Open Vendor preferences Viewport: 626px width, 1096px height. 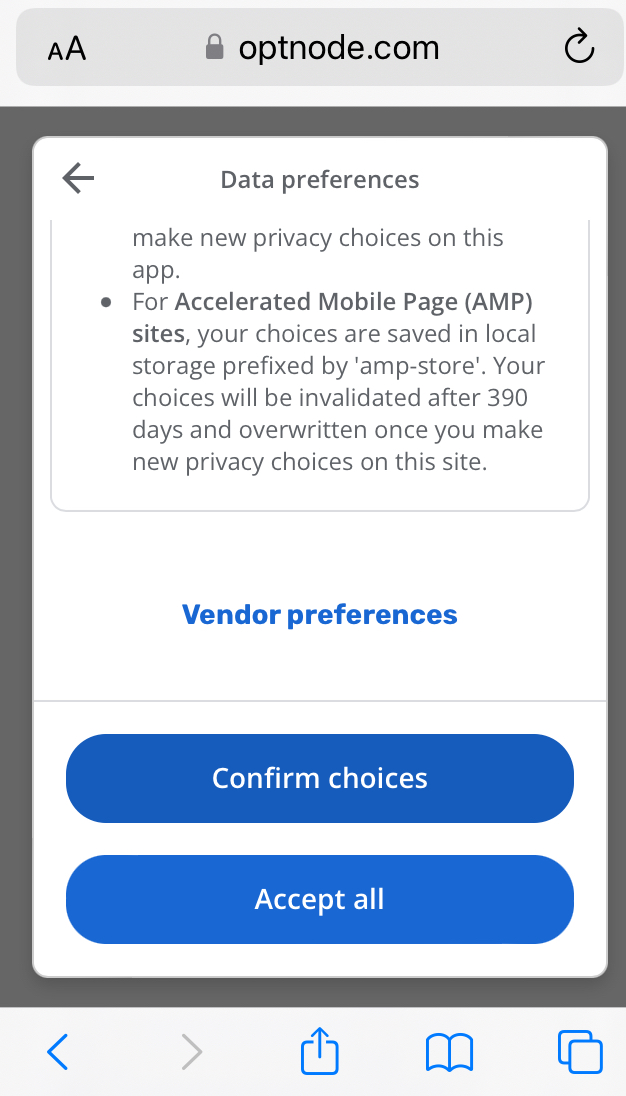pos(319,614)
